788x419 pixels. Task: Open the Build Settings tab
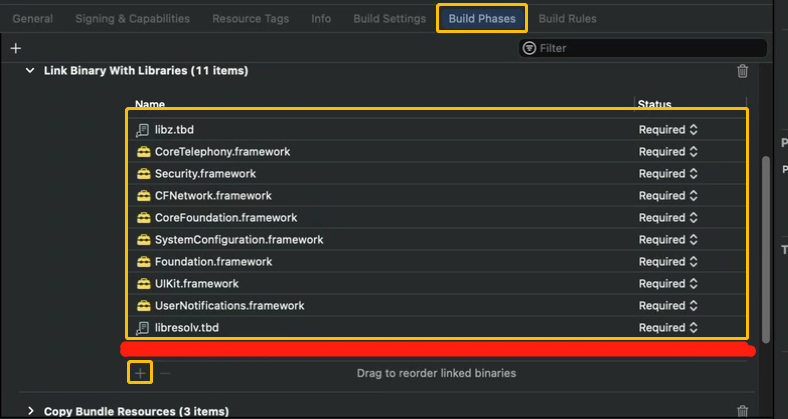tap(389, 19)
